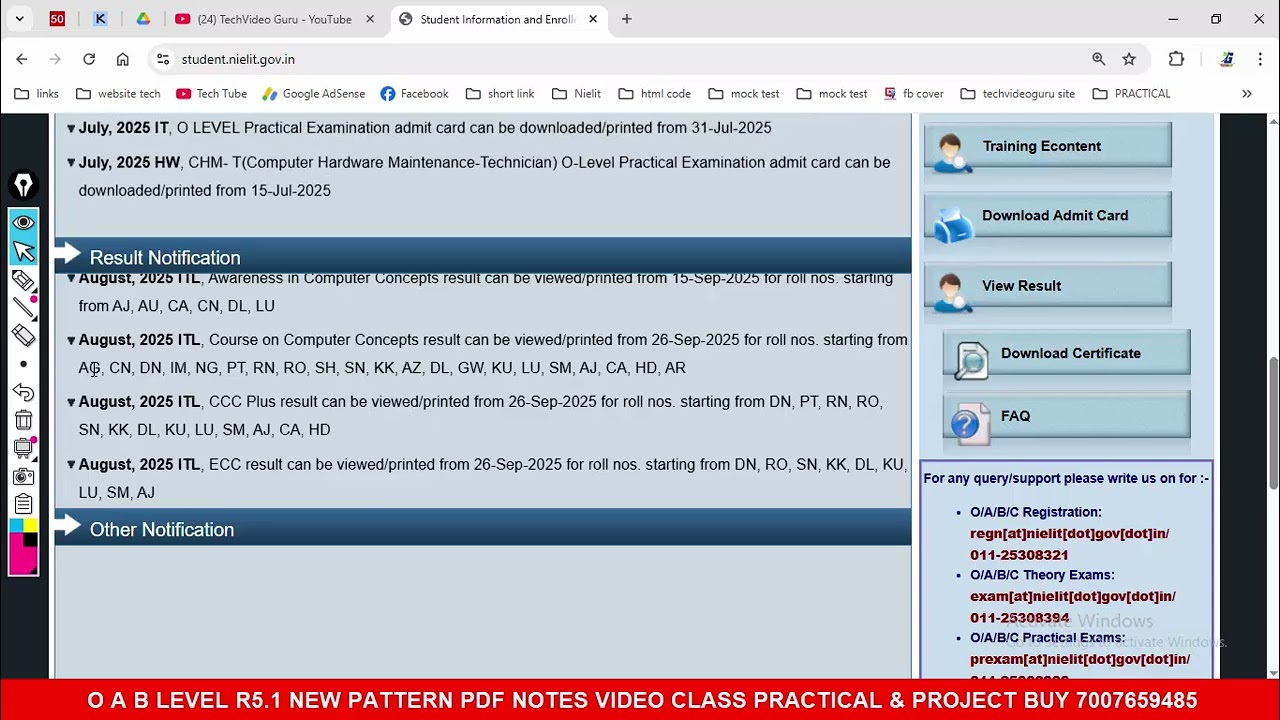
Task: Open the View Result button
Action: [x=1048, y=286]
